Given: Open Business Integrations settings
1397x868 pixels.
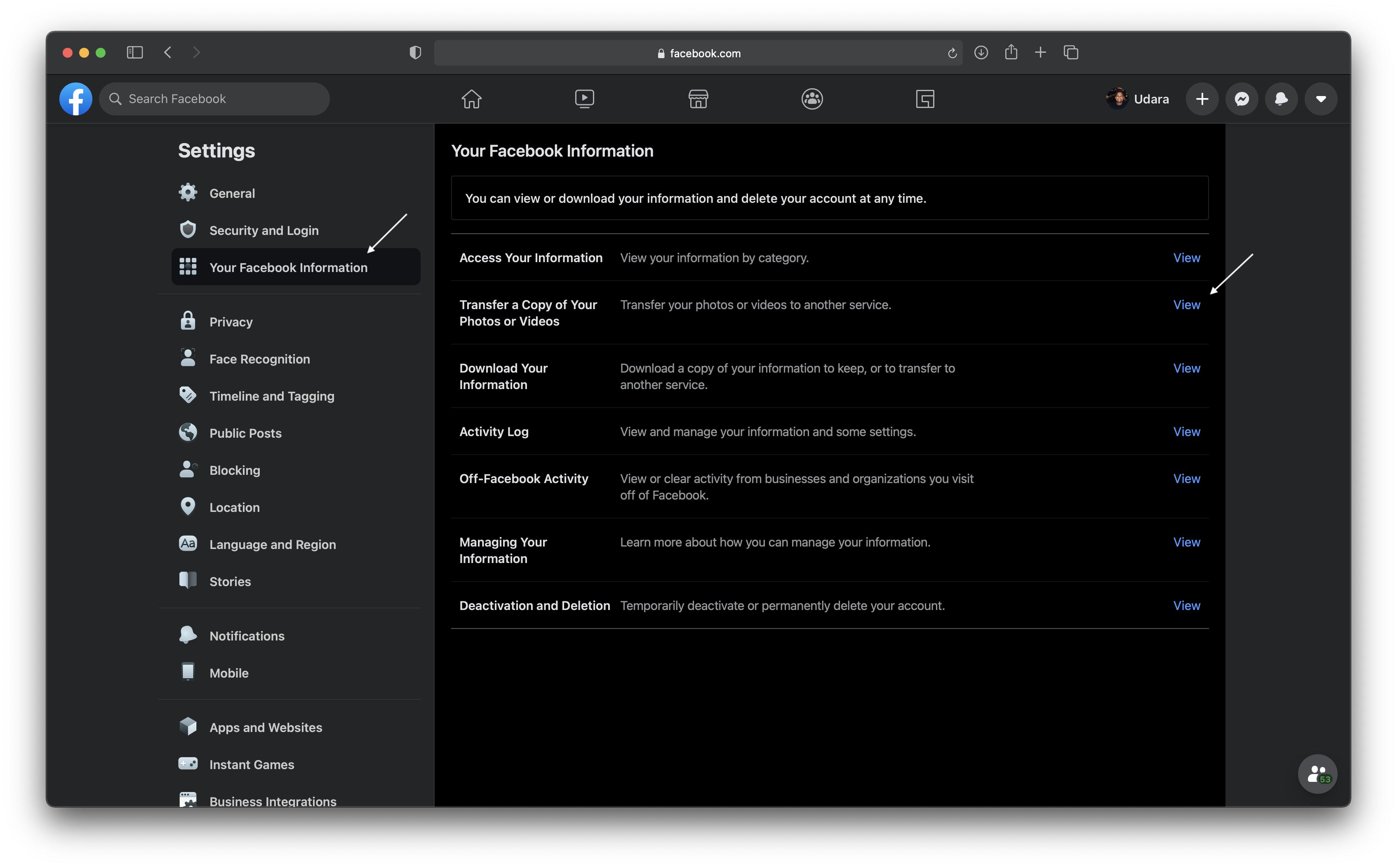Looking at the screenshot, I should pyautogui.click(x=296, y=799).
